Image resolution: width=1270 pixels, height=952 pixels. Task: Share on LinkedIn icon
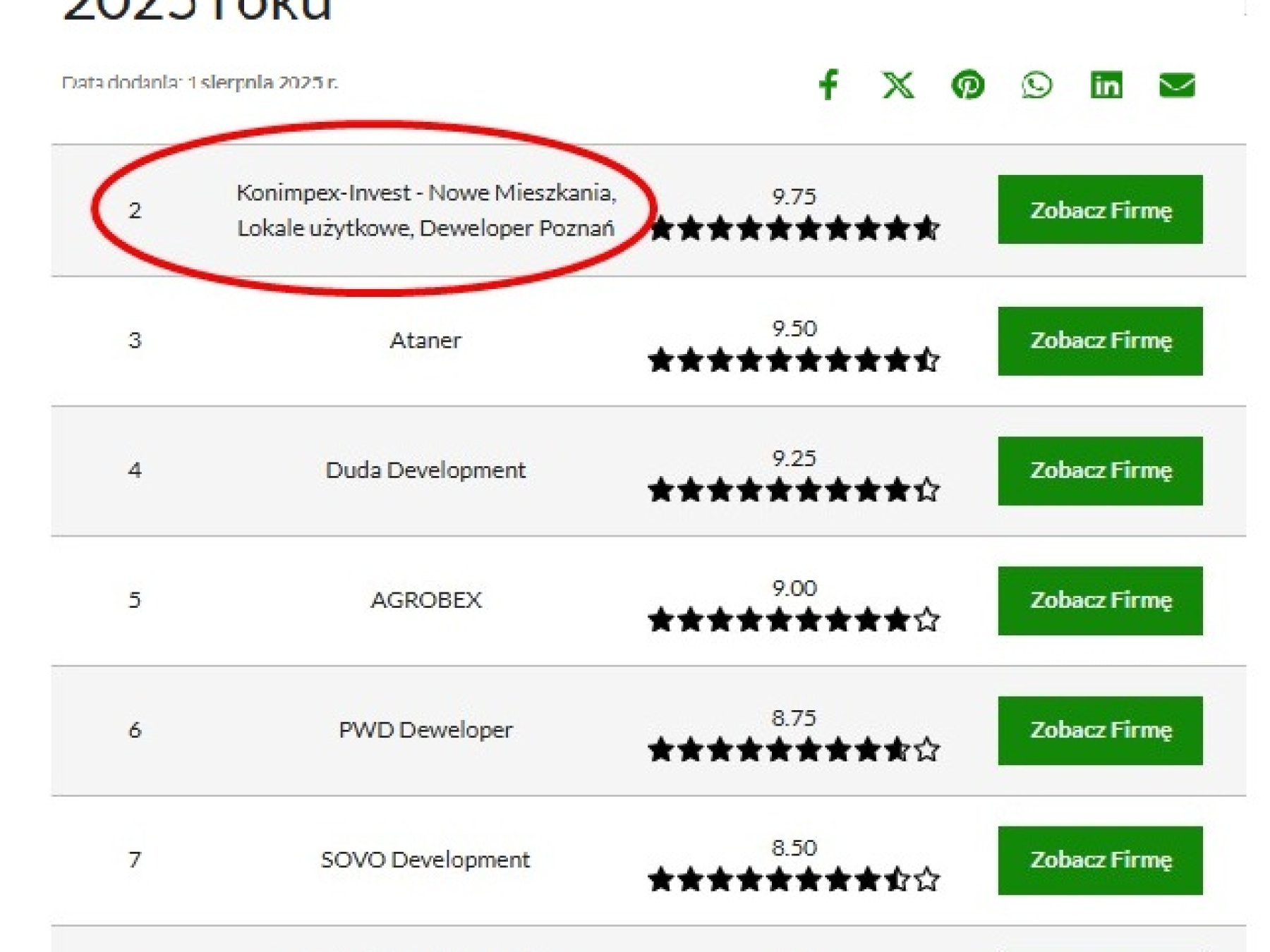[1106, 85]
